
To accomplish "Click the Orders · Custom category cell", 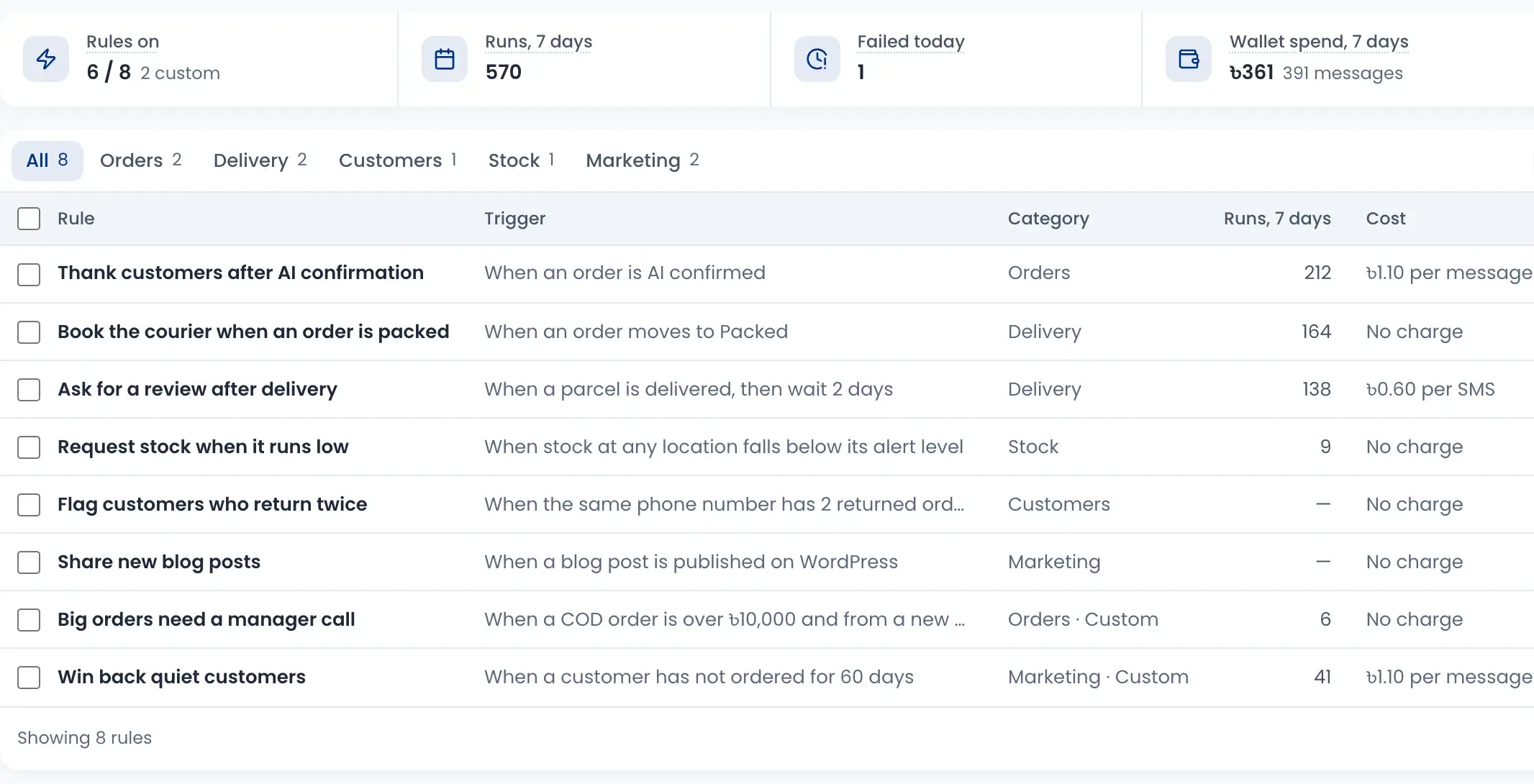I will 1083,619.
